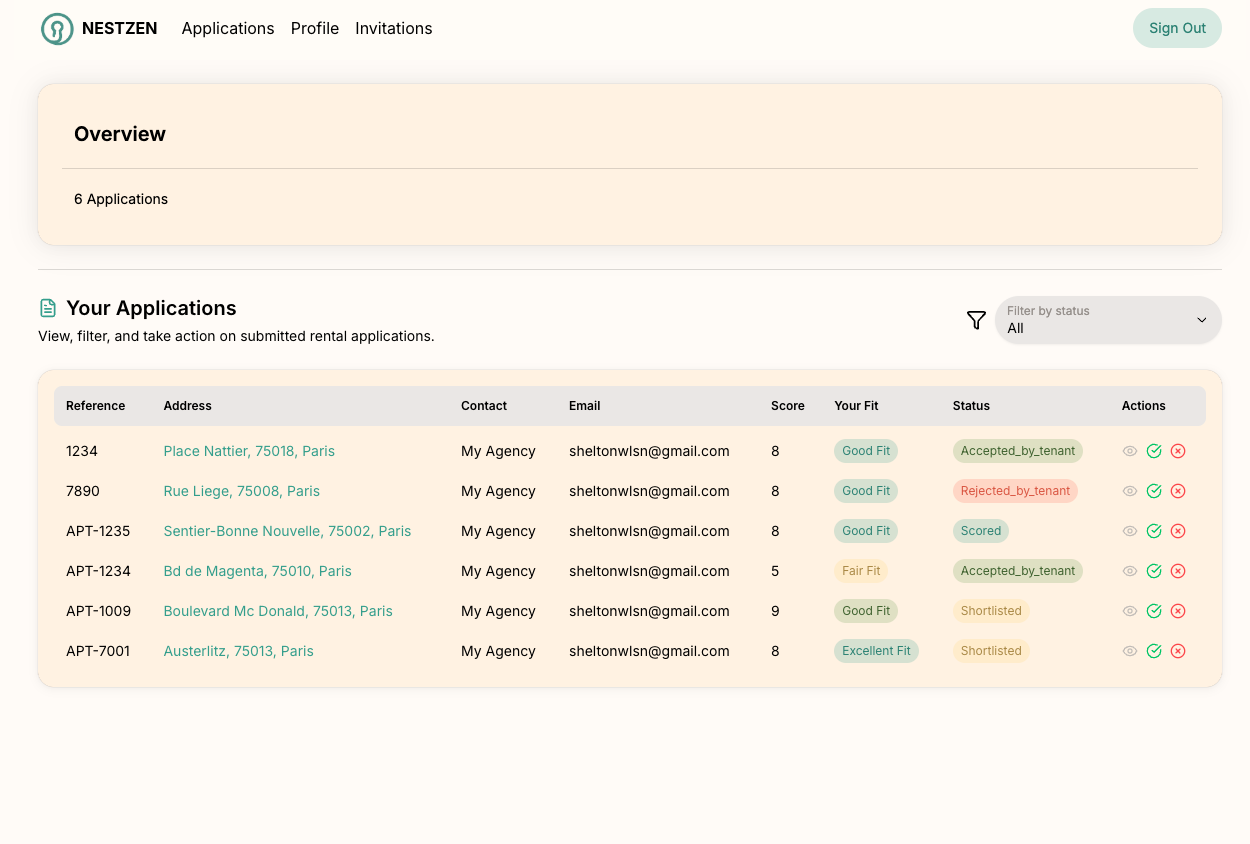The image size is (1250, 844).
Task: Accept the APT-1009 application
Action: (1154, 611)
